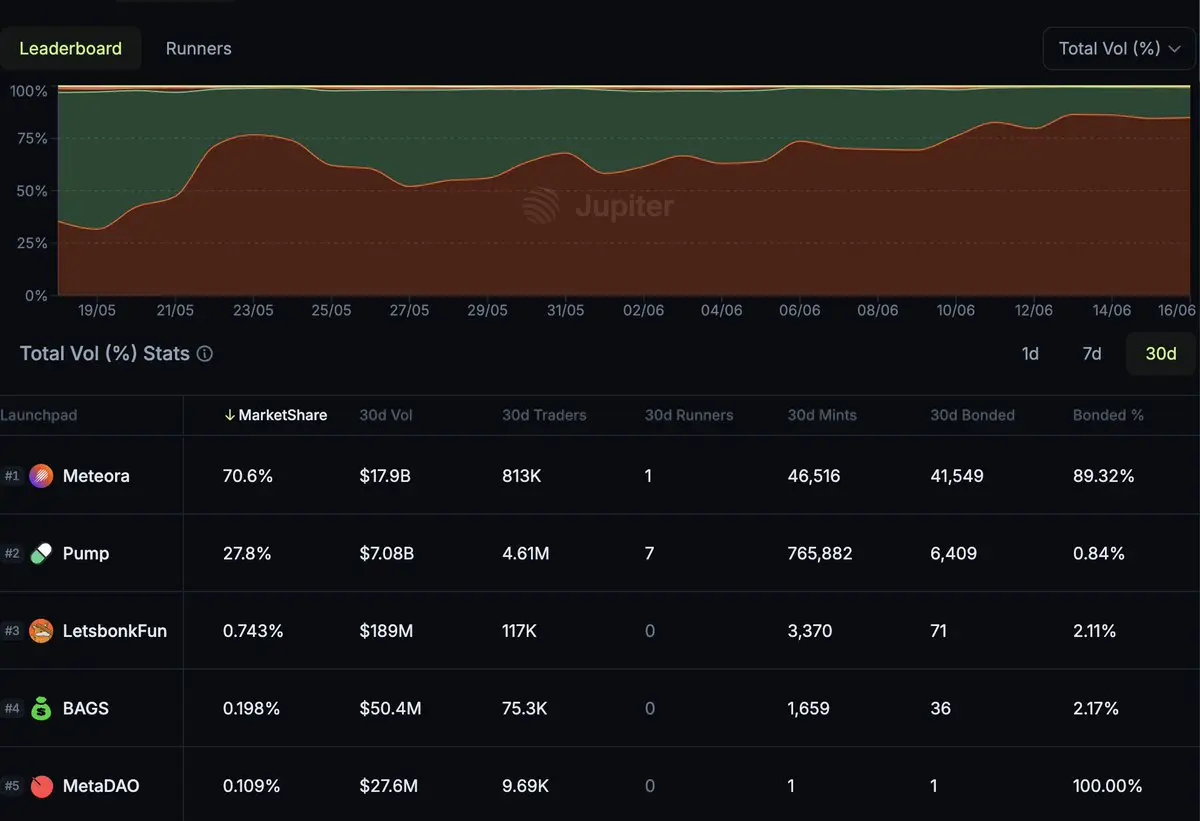Open the LetsbonkFun launchpad name

click(115, 631)
